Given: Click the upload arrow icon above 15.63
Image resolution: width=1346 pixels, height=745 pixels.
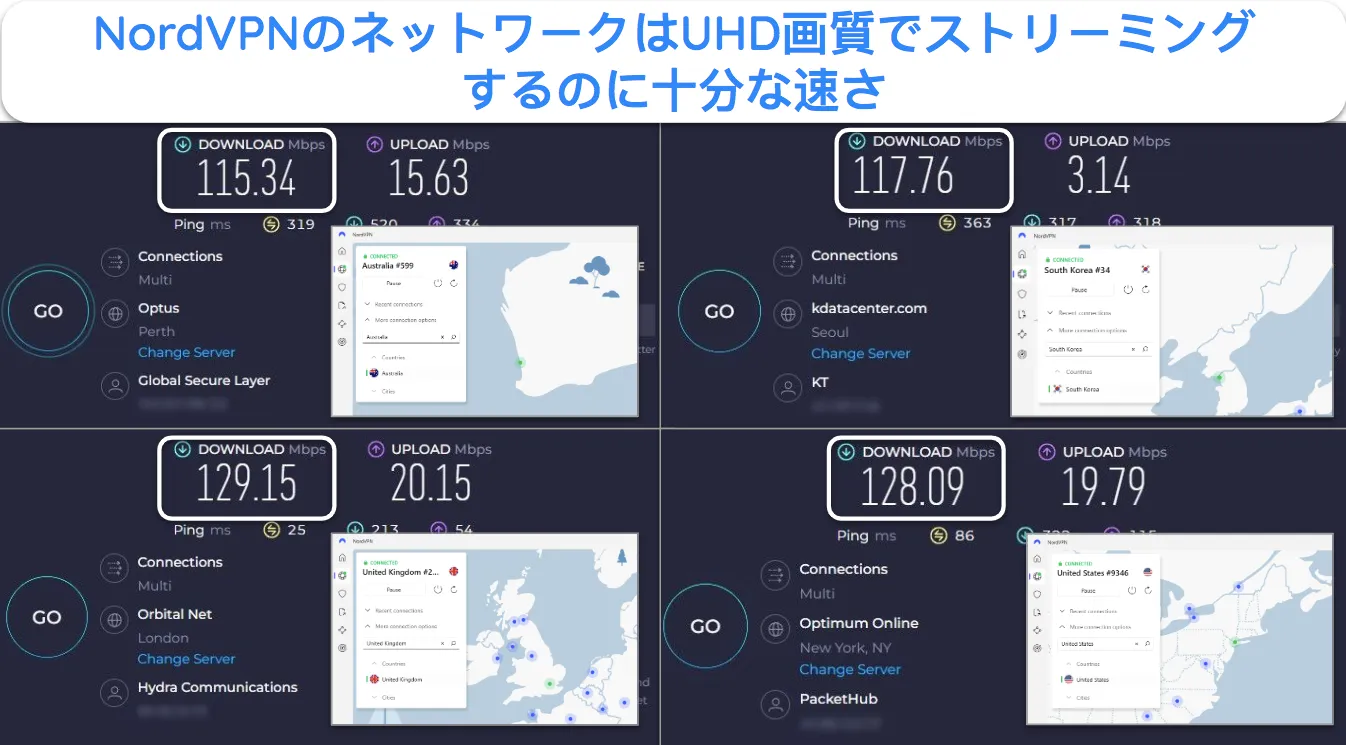Looking at the screenshot, I should tap(374, 144).
